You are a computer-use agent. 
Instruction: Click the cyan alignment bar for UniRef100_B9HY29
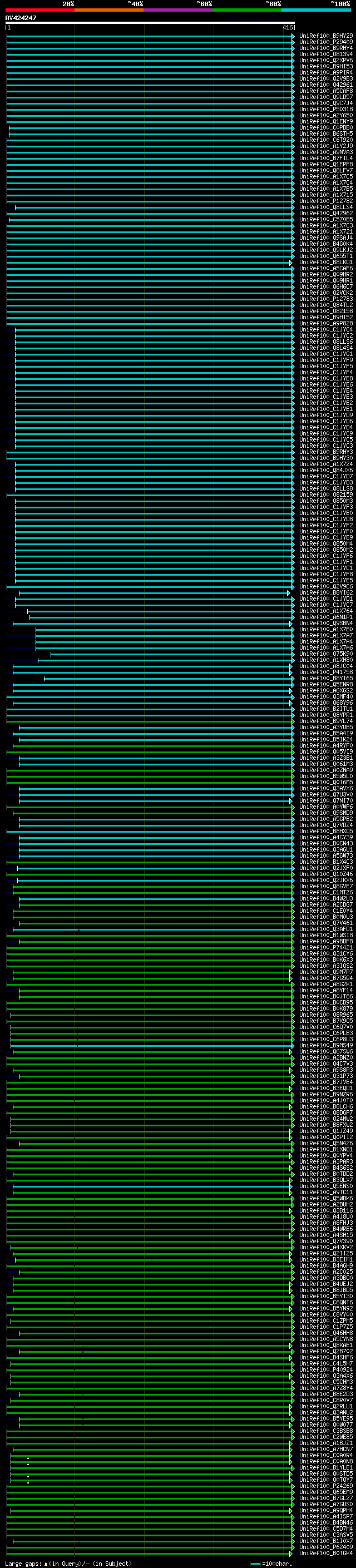click(150, 36)
